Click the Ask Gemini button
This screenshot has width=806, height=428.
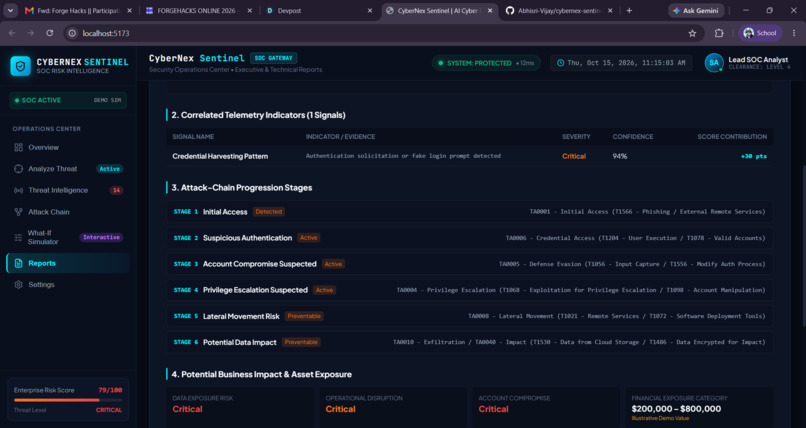coord(695,10)
